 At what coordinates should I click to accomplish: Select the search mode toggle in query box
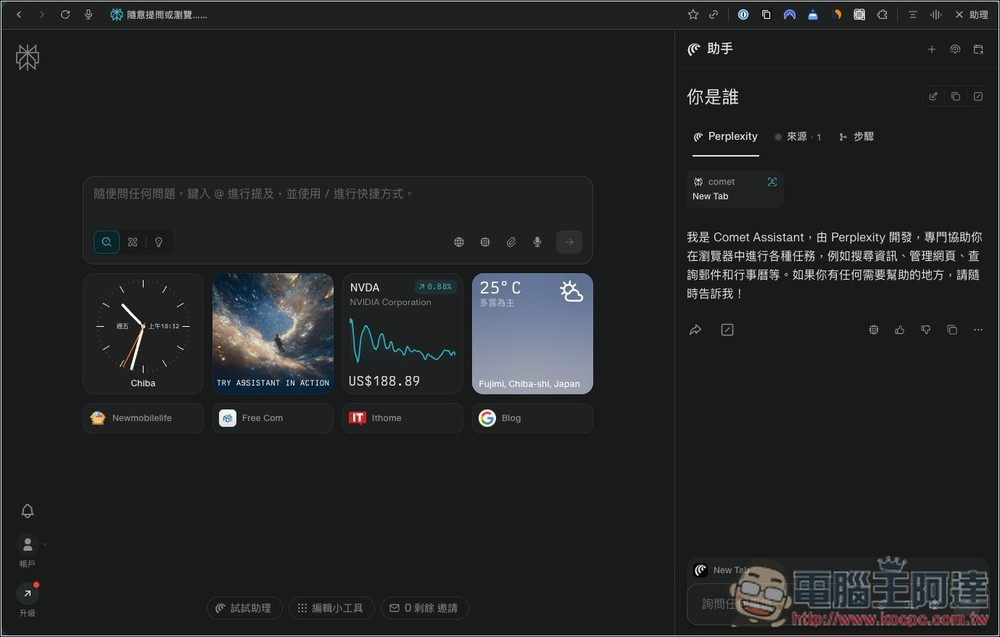[106, 242]
